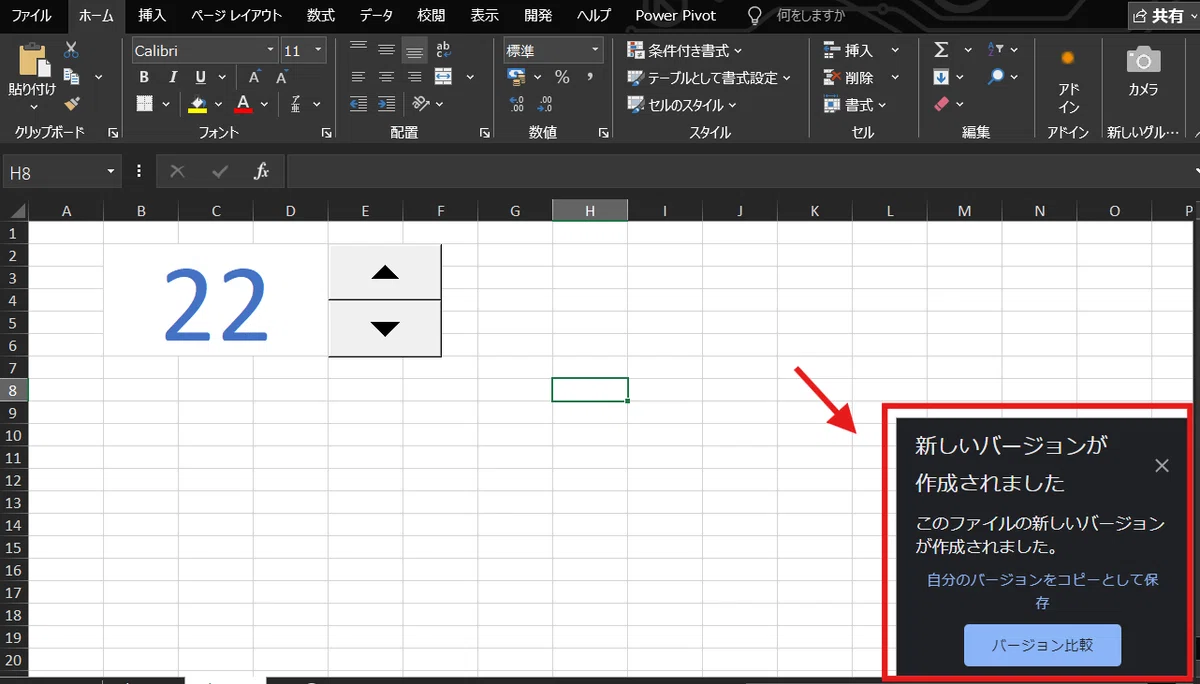1200x684 pixels.
Task: Click the Find and Select magnifier icon
Action: coord(996,76)
